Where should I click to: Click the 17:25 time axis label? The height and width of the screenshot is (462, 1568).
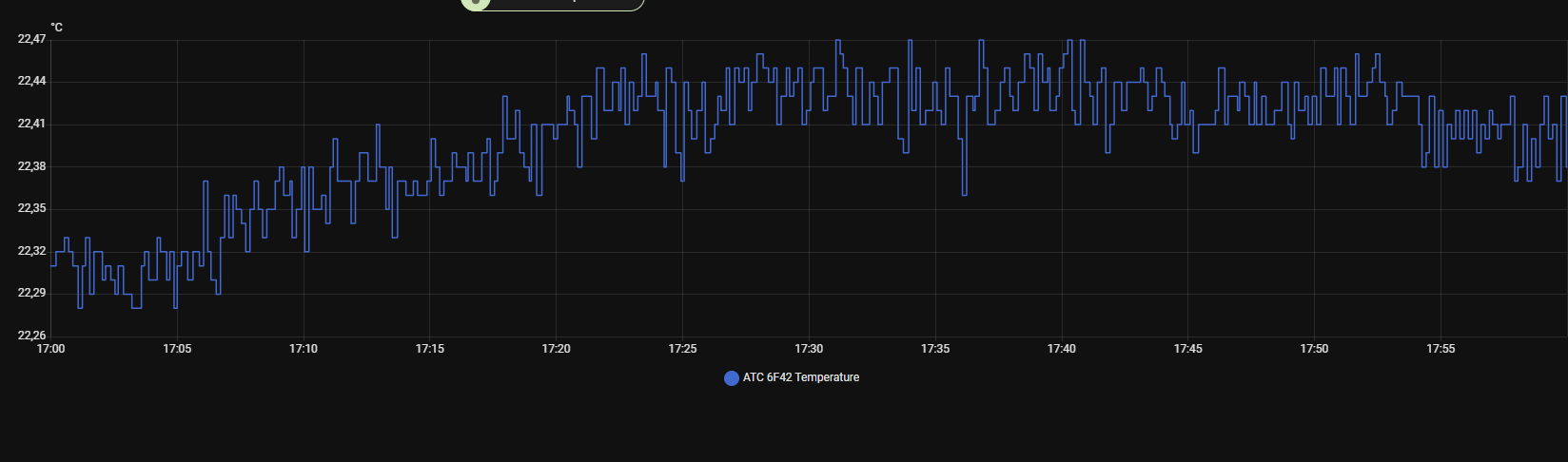click(682, 349)
